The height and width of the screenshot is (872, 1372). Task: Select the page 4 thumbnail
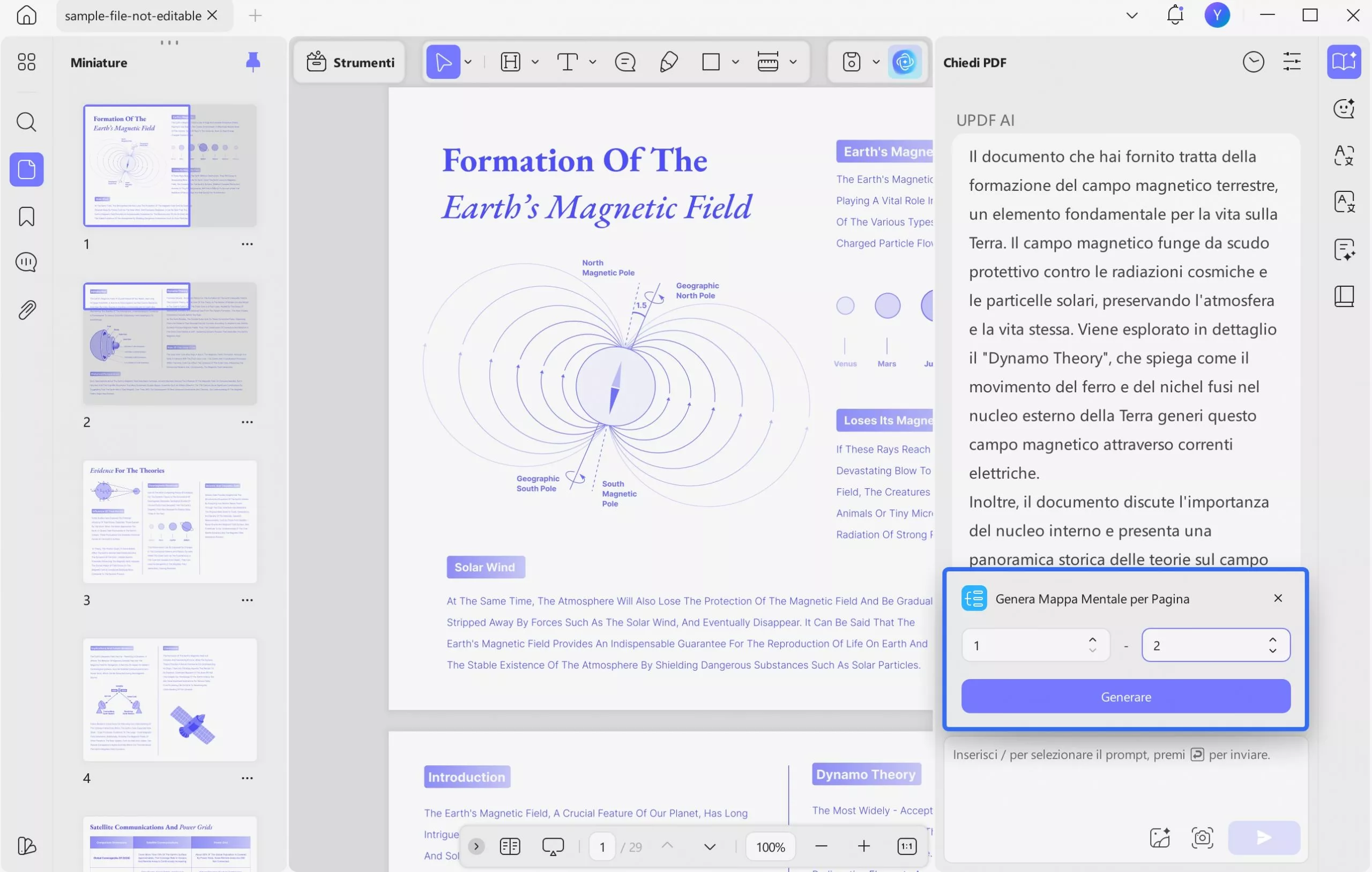[170, 700]
